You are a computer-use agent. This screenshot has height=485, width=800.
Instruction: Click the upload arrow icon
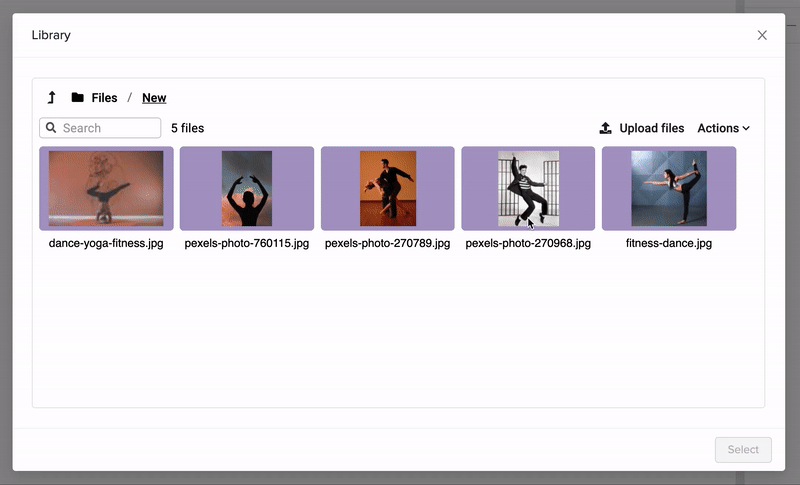pos(605,128)
